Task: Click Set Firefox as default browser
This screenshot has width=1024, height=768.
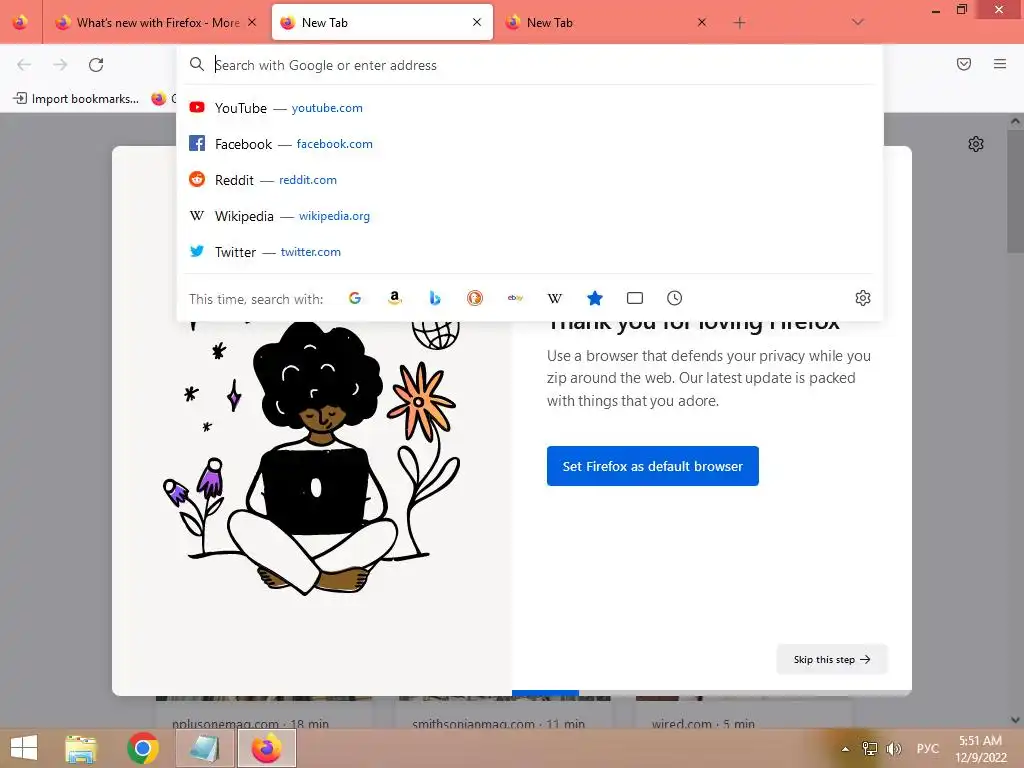Action: point(652,466)
